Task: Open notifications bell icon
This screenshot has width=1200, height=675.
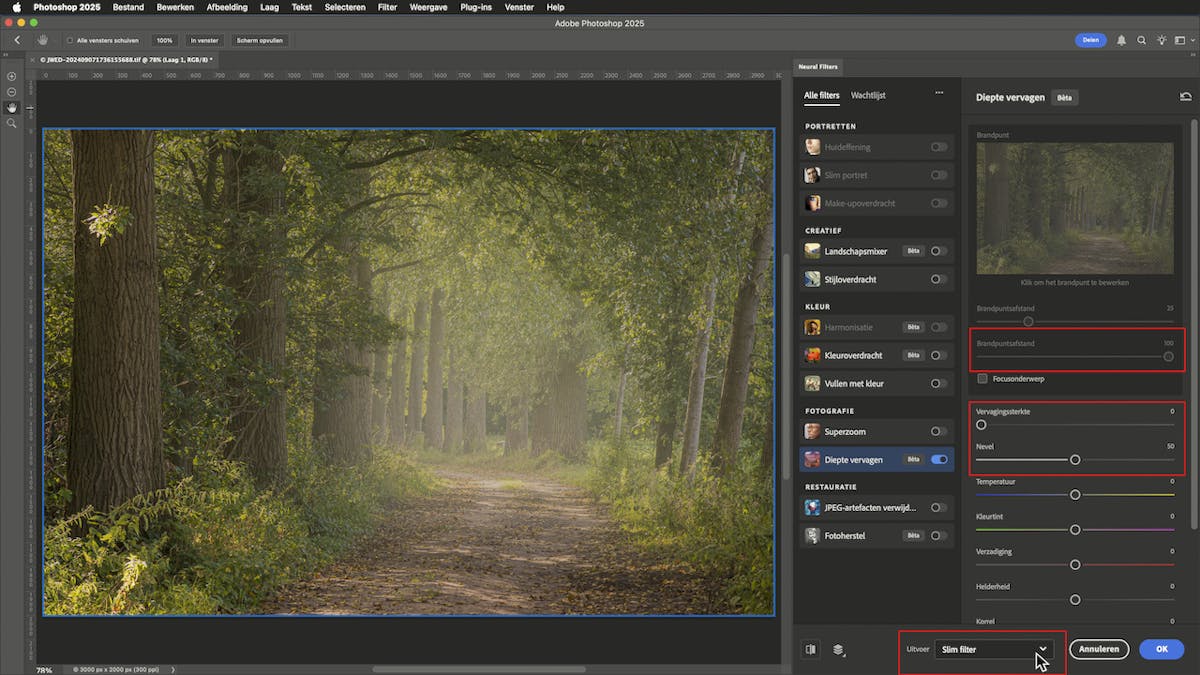Action: 1121,40
